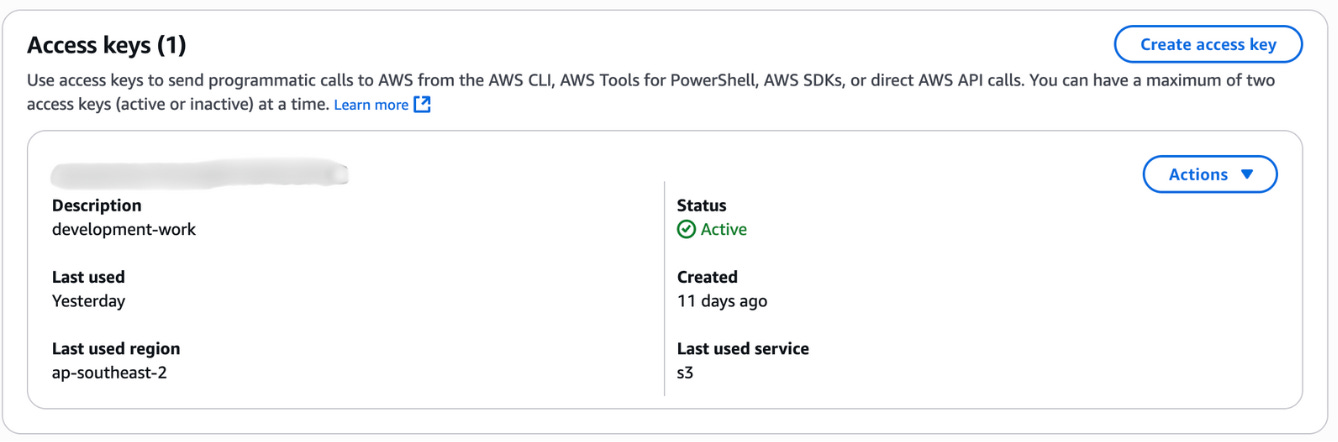The image size is (1338, 442).
Task: Expand the Actions dropdown menu
Action: [1210, 174]
